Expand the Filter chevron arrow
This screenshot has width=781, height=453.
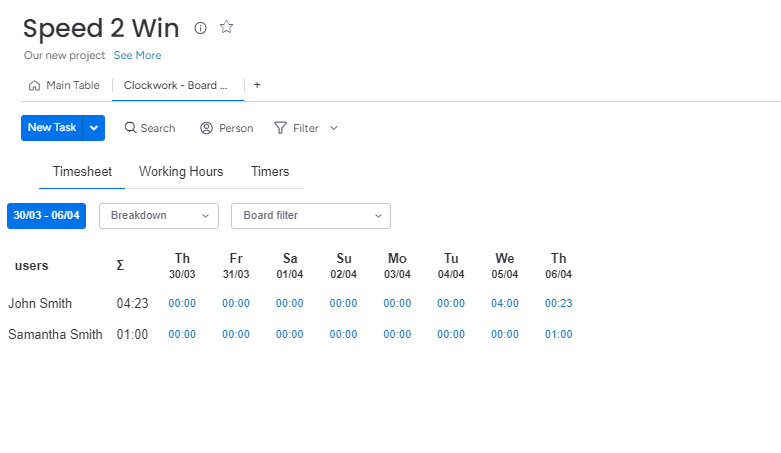[334, 128]
